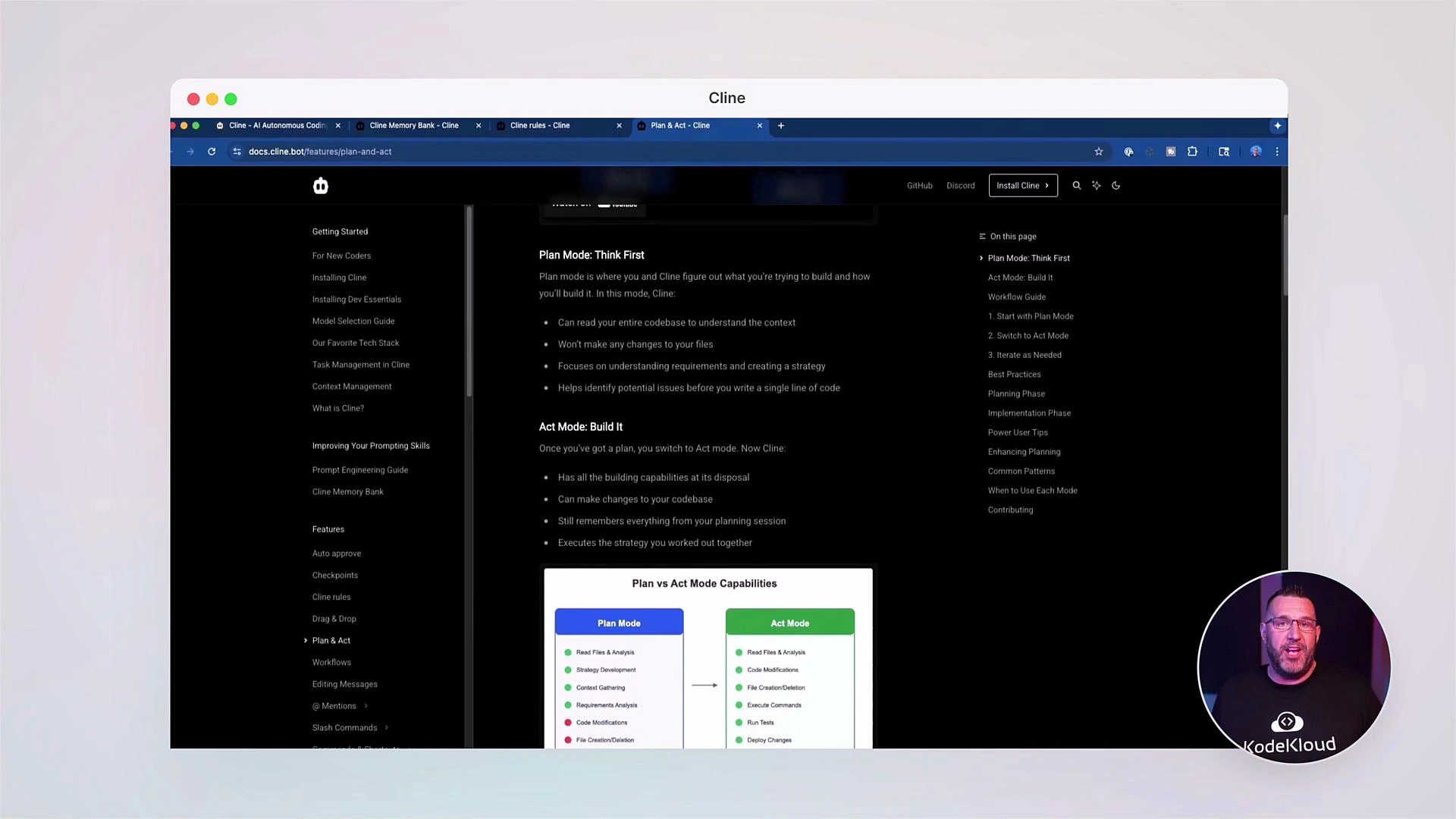The width and height of the screenshot is (1456, 819).
Task: Open Cline rules sidebar link
Action: point(331,598)
